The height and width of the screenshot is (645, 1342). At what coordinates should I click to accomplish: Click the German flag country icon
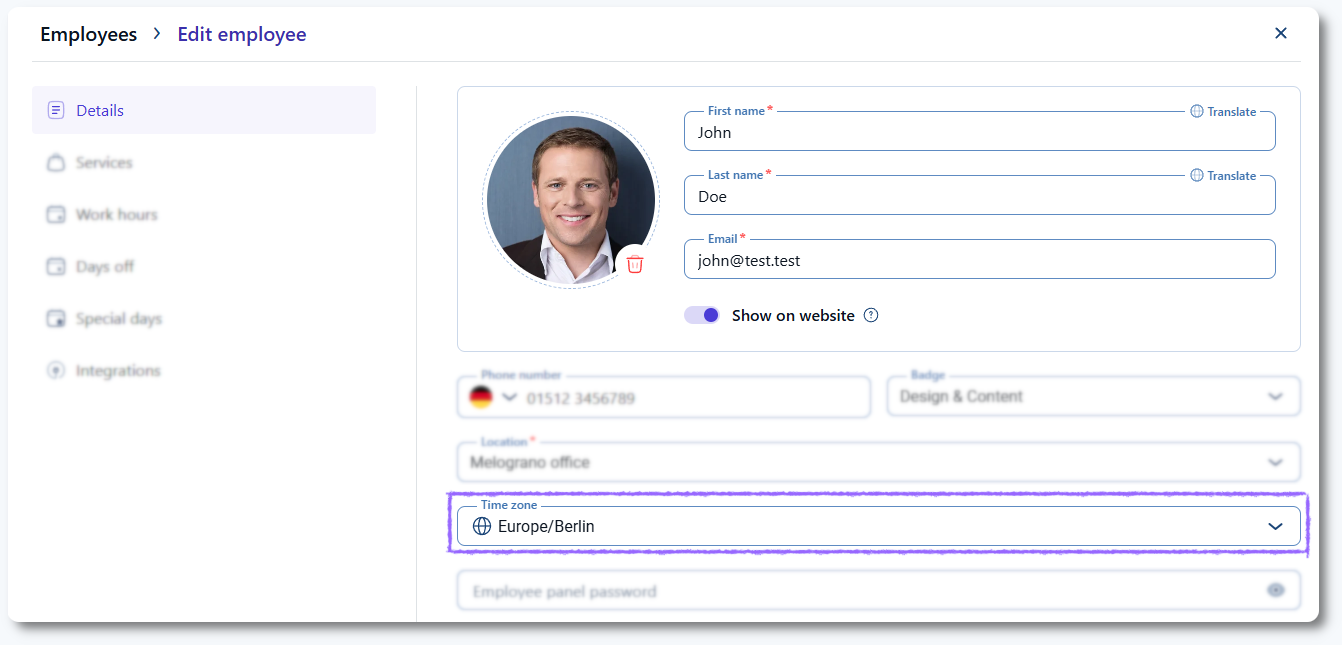[481, 398]
